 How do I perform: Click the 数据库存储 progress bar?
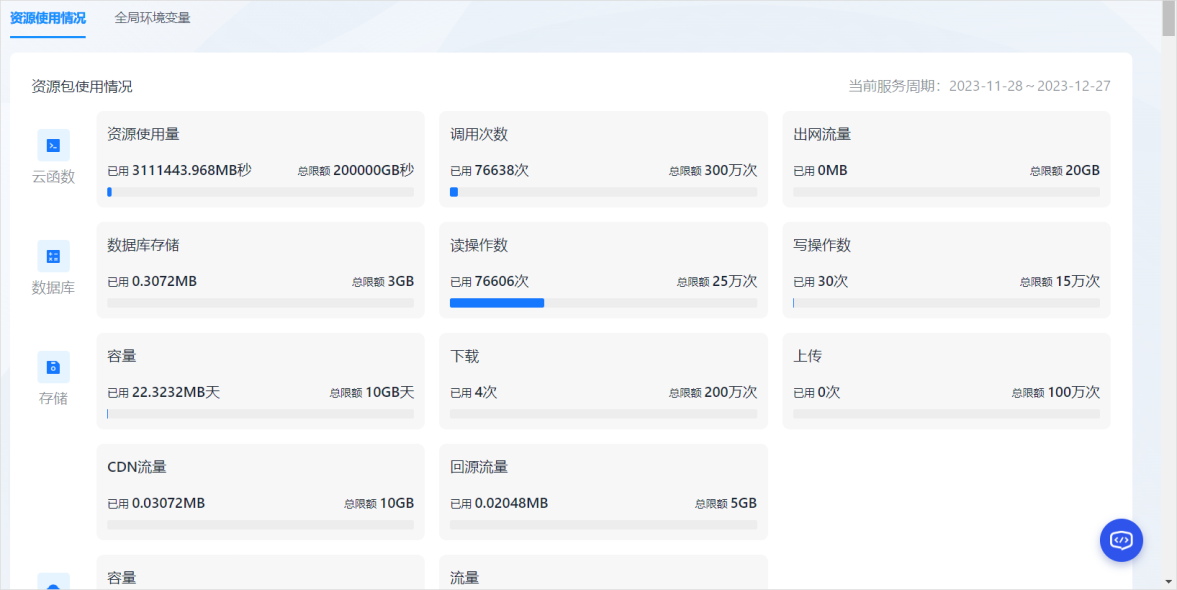pyautogui.click(x=260, y=303)
